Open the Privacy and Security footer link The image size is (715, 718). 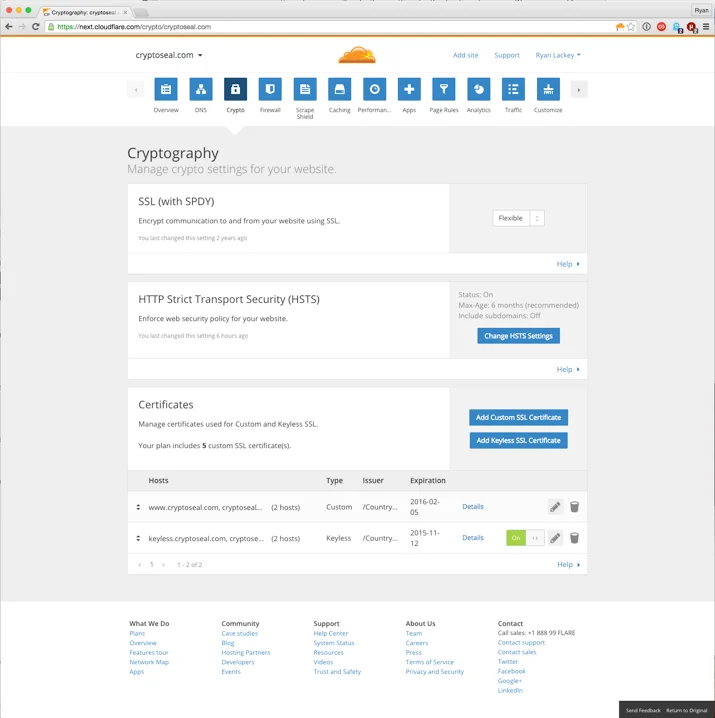(435, 672)
